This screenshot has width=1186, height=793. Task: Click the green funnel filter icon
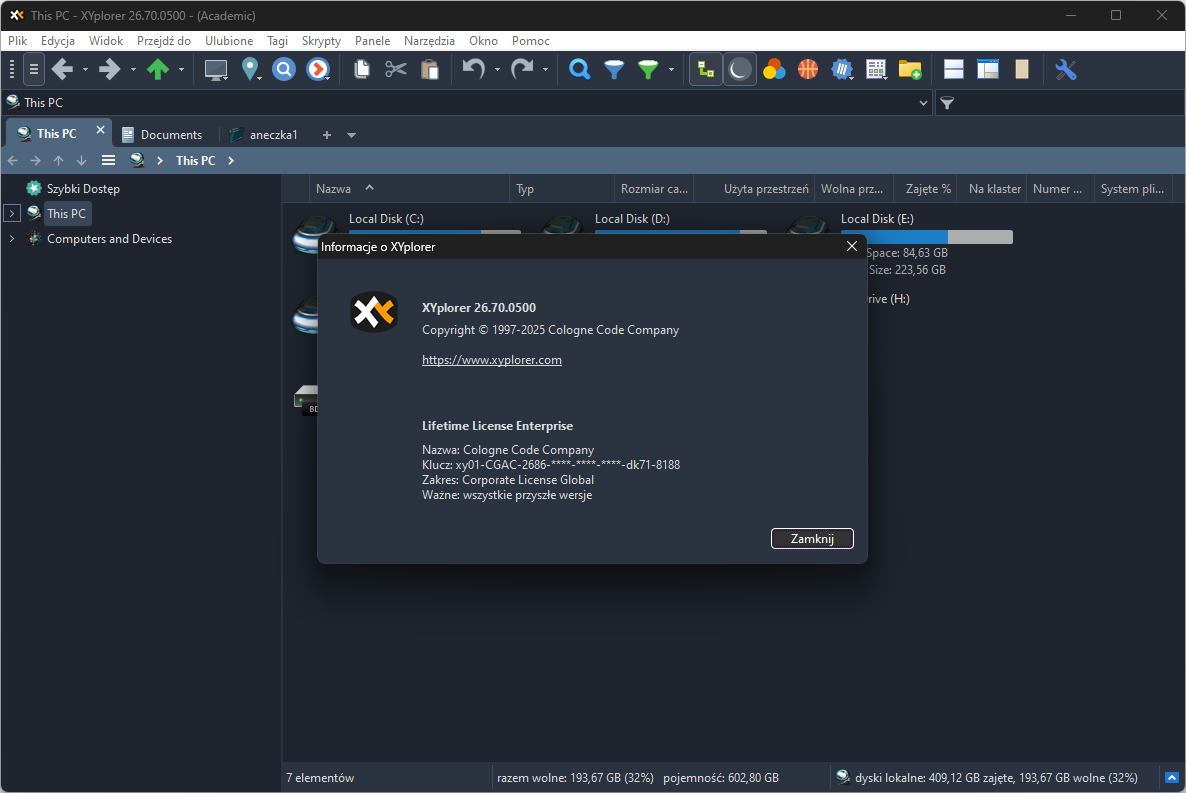coord(648,70)
